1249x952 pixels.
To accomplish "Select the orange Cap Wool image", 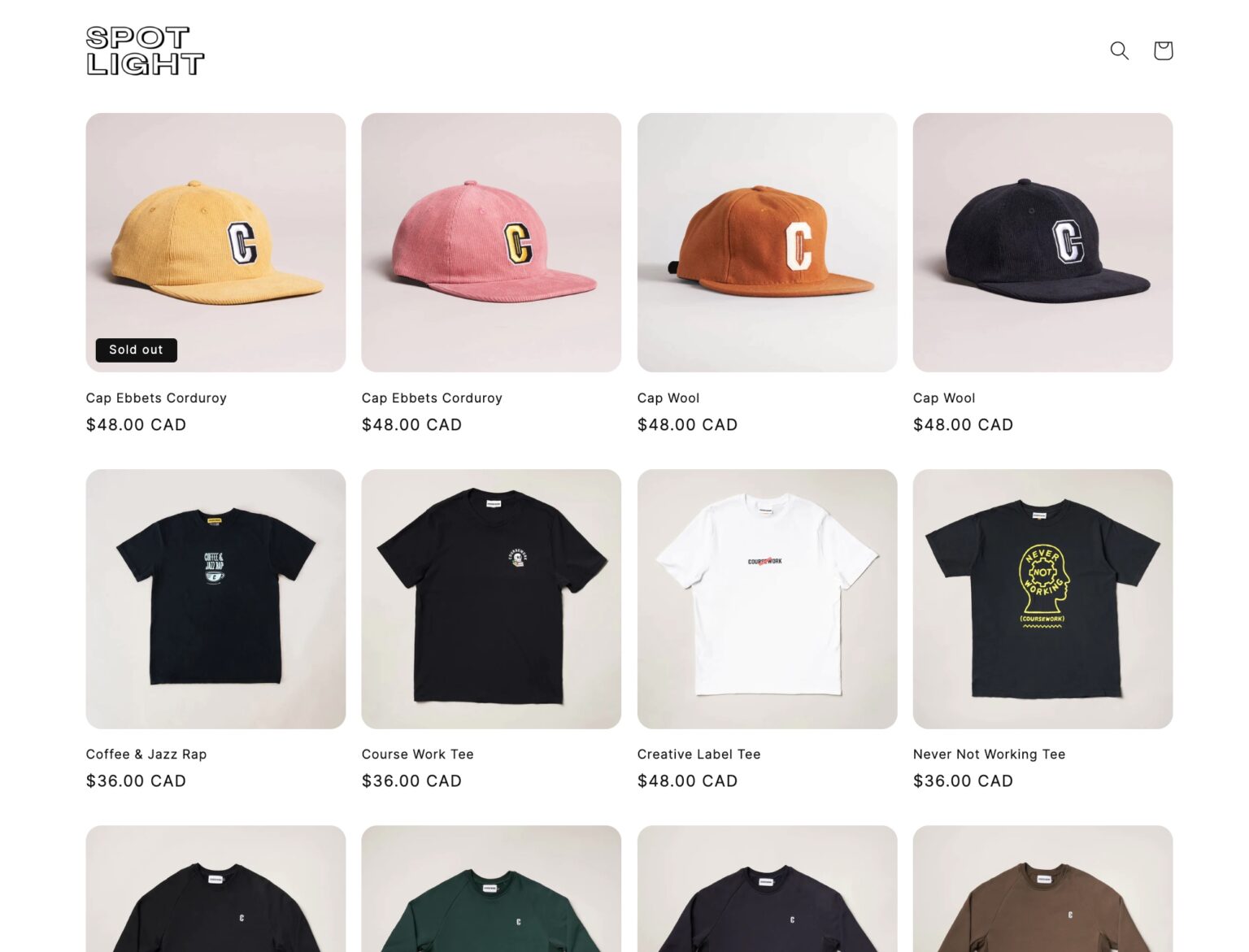I will tap(767, 242).
